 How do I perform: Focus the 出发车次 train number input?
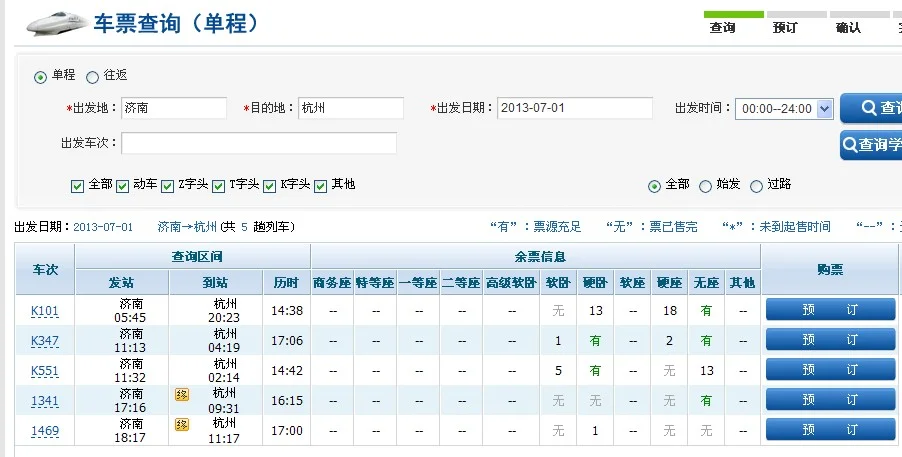(x=259, y=143)
